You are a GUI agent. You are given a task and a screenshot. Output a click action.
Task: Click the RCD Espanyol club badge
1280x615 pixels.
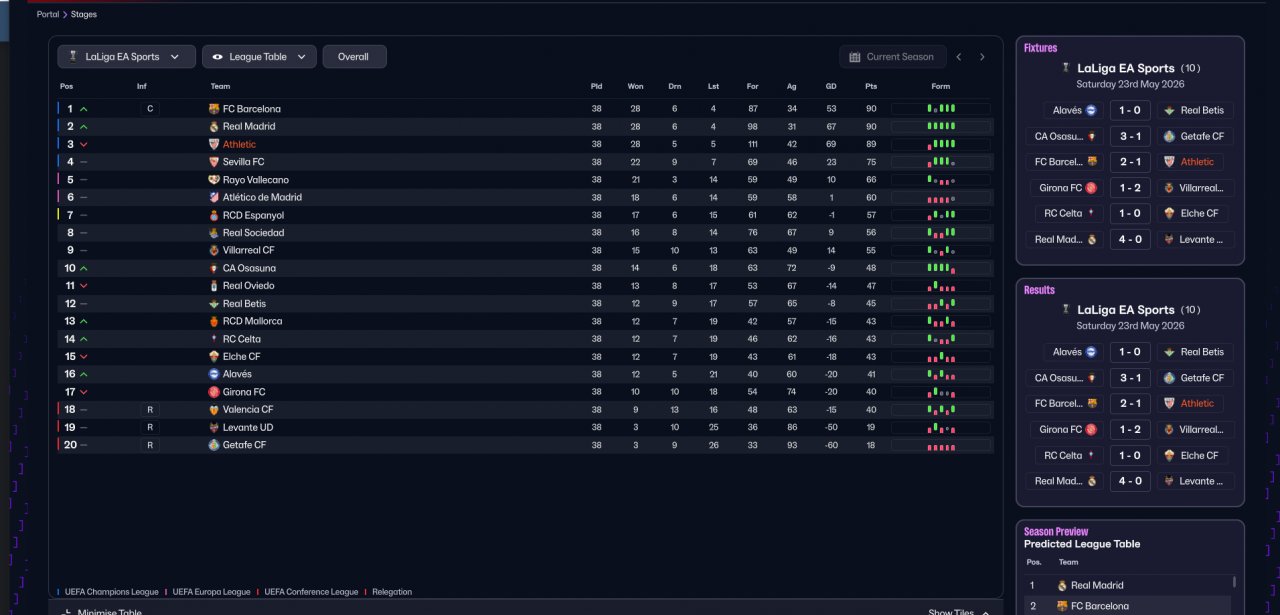(x=214, y=215)
